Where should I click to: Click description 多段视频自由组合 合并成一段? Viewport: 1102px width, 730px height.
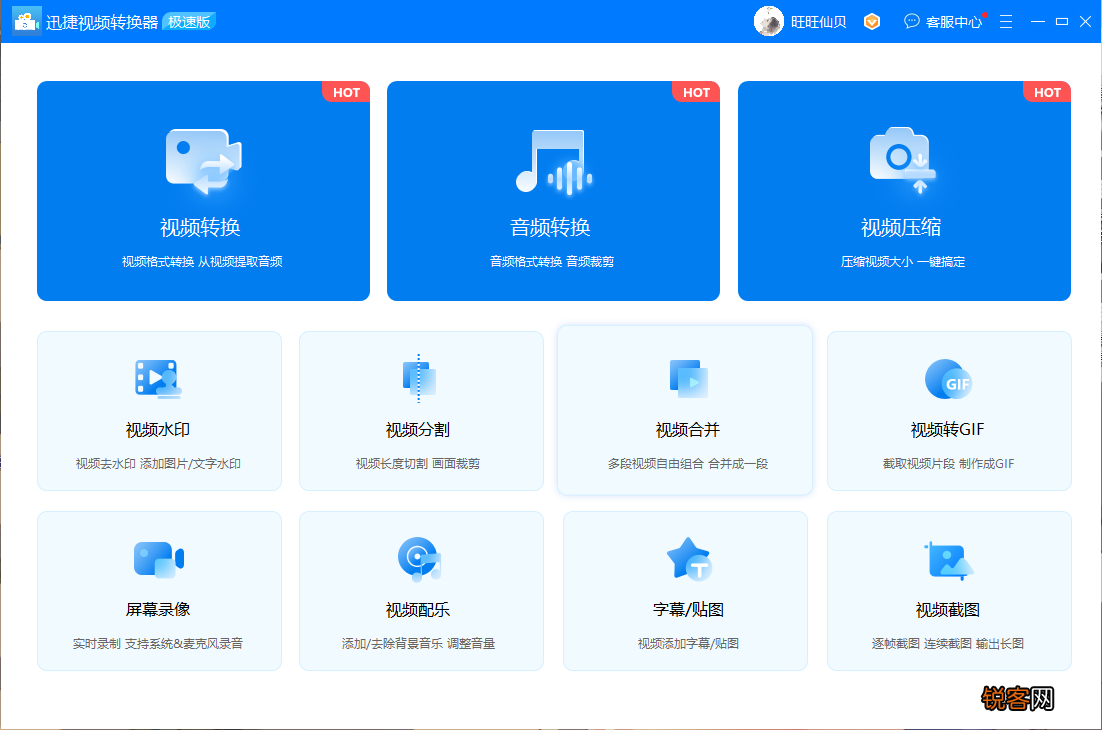[x=687, y=464]
